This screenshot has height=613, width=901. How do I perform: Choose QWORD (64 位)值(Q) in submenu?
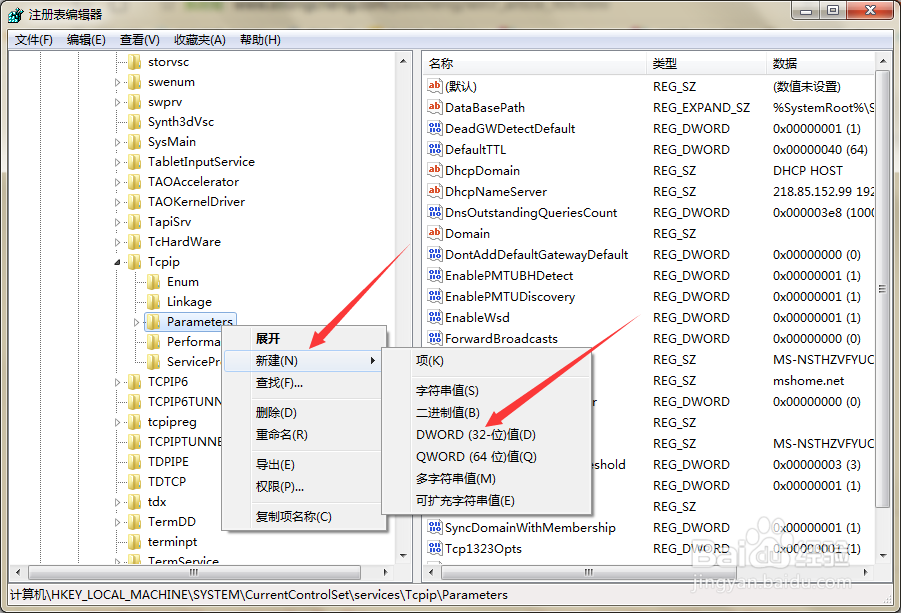[x=486, y=457]
